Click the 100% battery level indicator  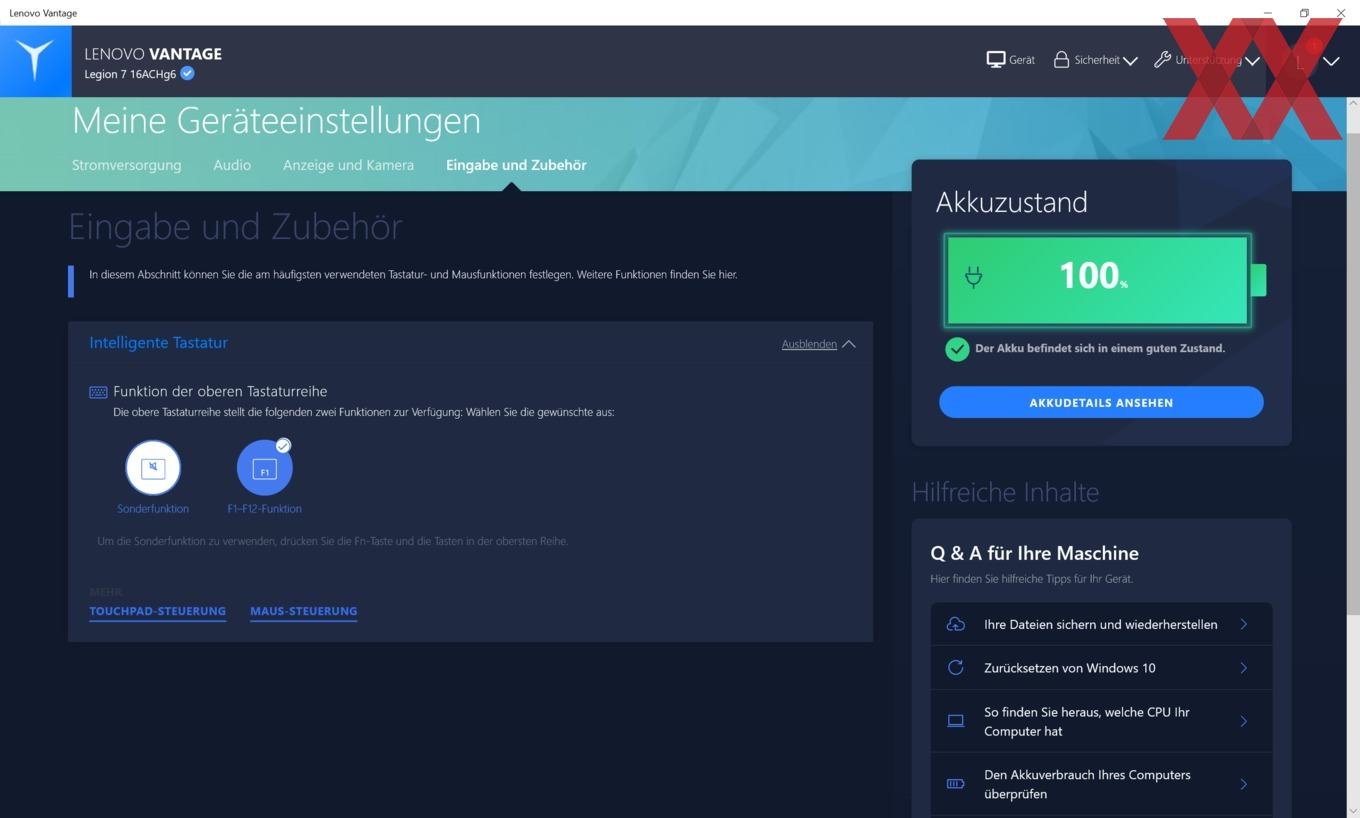tap(1097, 280)
